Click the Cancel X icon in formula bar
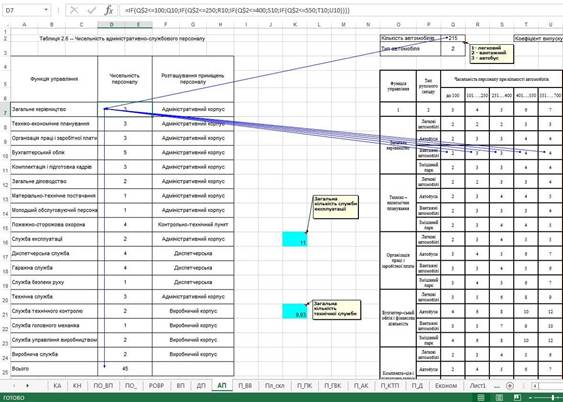The width and height of the screenshot is (563, 402). [74, 10]
